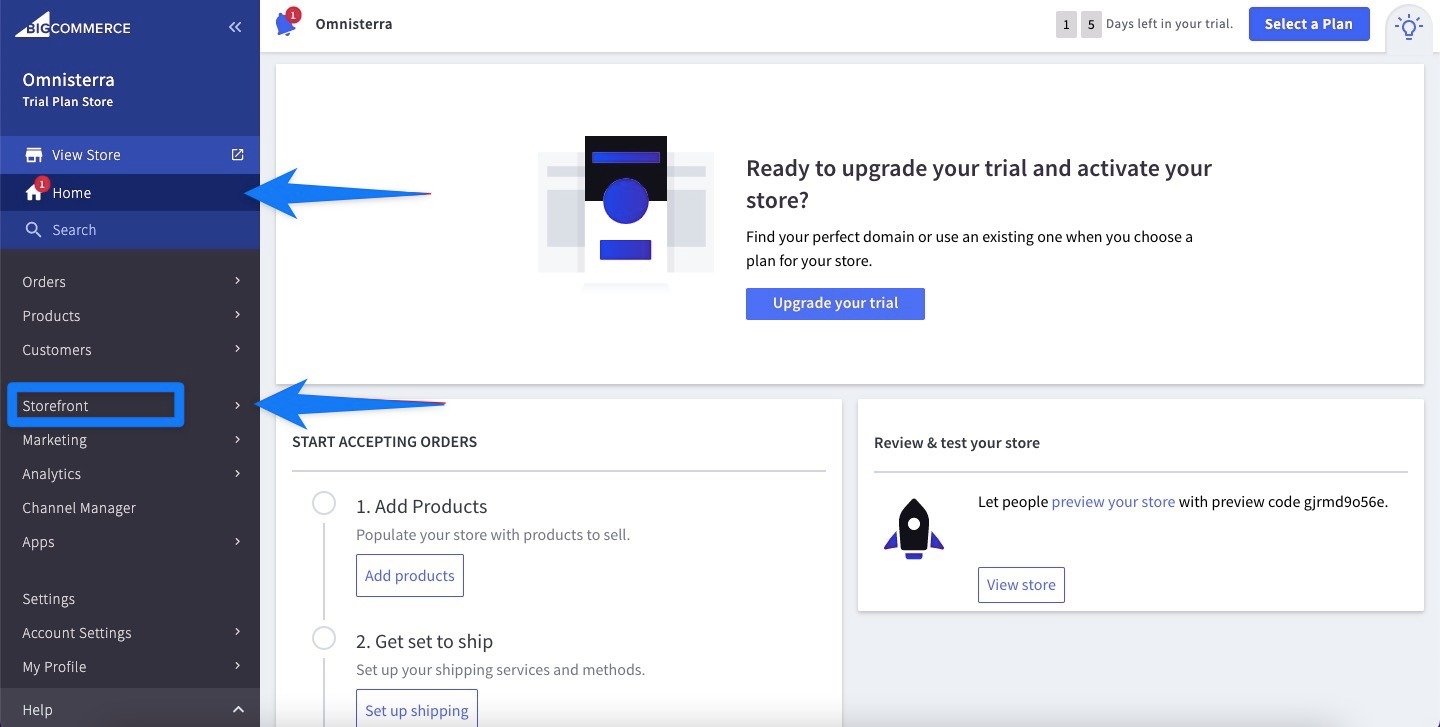Click the Days left in your trial text
The width and height of the screenshot is (1440, 727).
pyautogui.click(x=1169, y=24)
